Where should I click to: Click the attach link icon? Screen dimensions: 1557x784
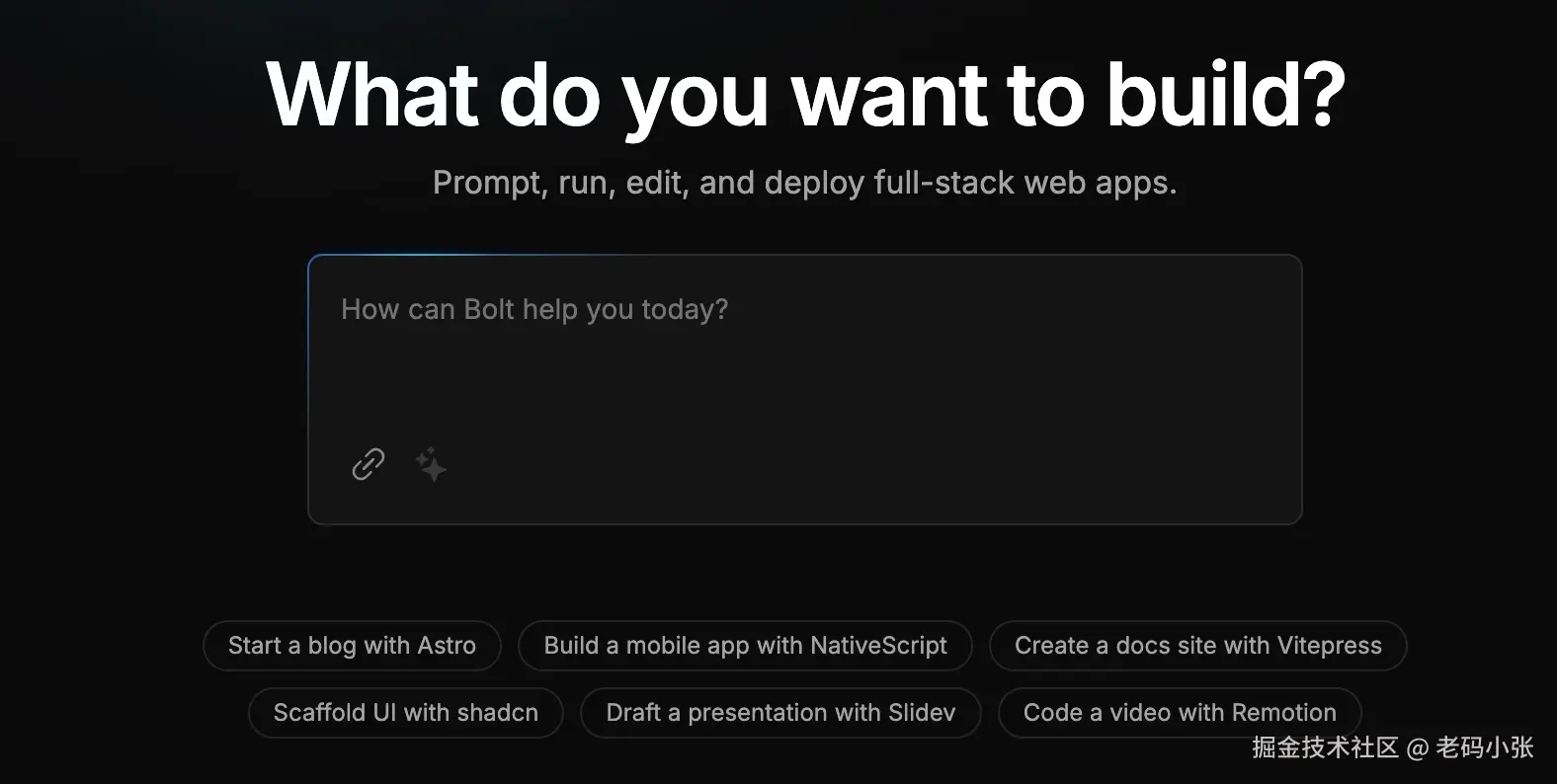point(369,463)
